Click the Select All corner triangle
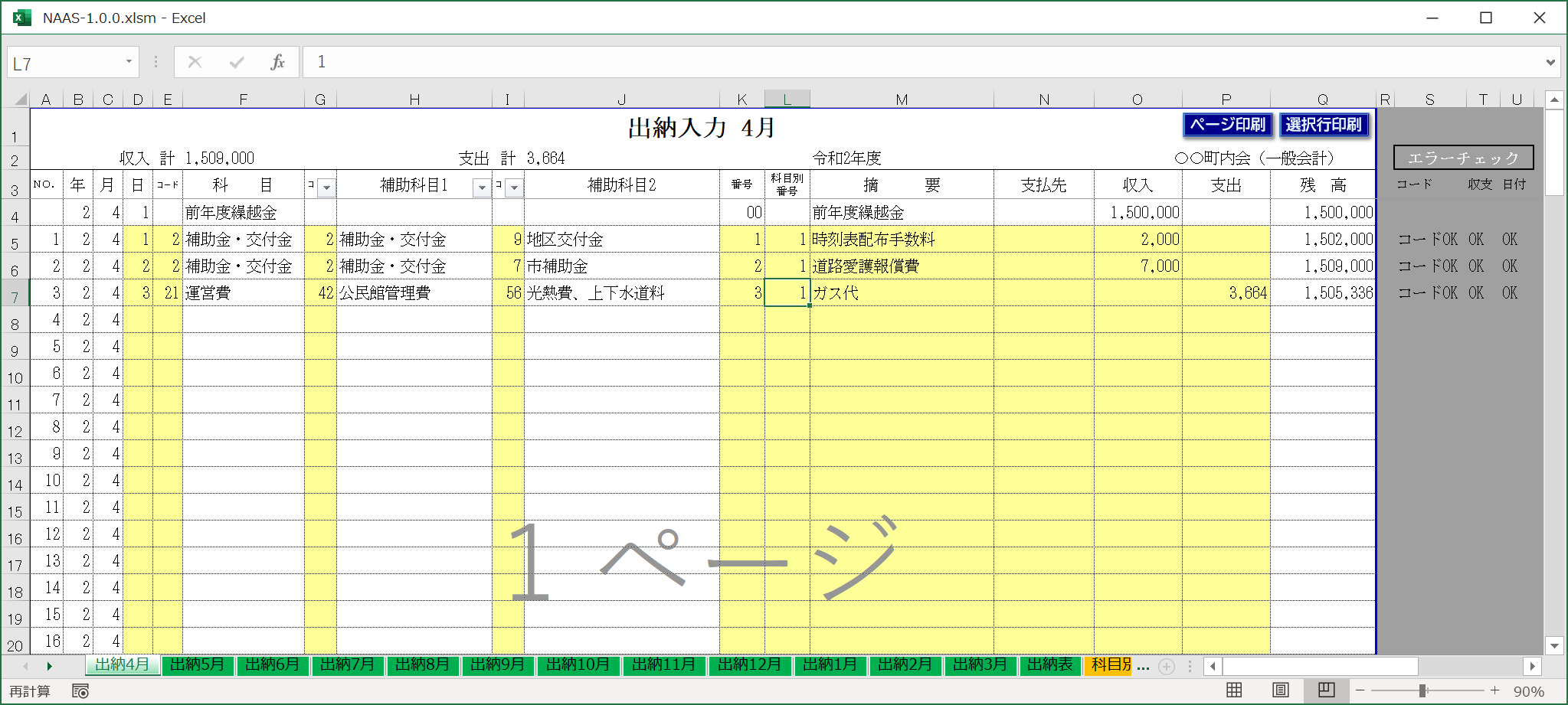Screen dimensions: 1568x705 pyautogui.click(x=20, y=100)
